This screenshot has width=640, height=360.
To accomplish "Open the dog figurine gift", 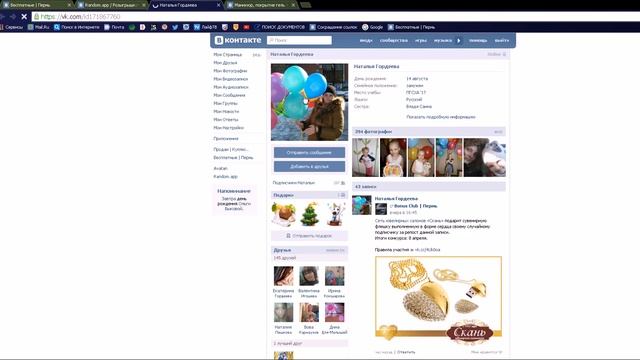I will 336,214.
